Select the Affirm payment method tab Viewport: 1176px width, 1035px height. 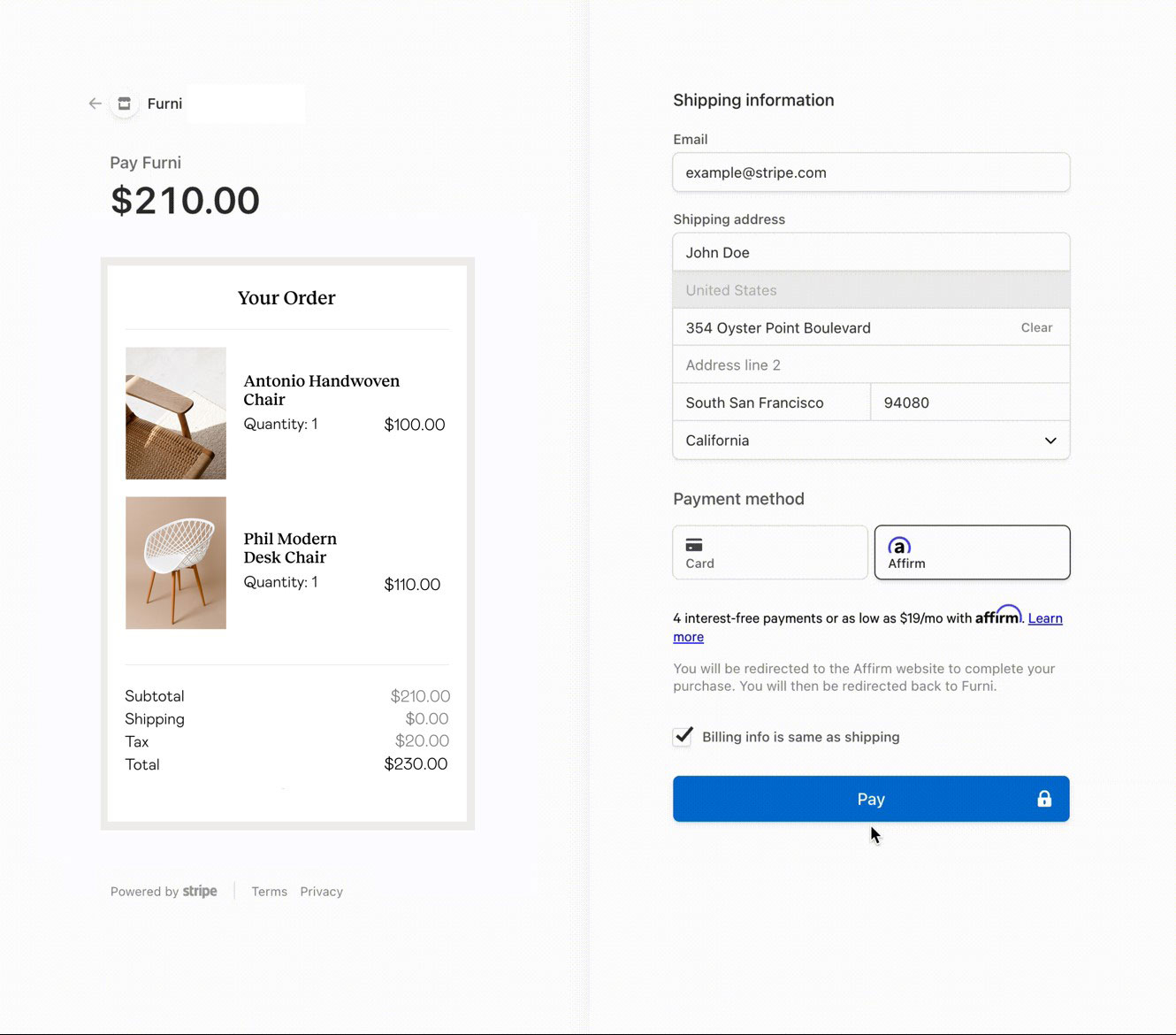tap(972, 553)
